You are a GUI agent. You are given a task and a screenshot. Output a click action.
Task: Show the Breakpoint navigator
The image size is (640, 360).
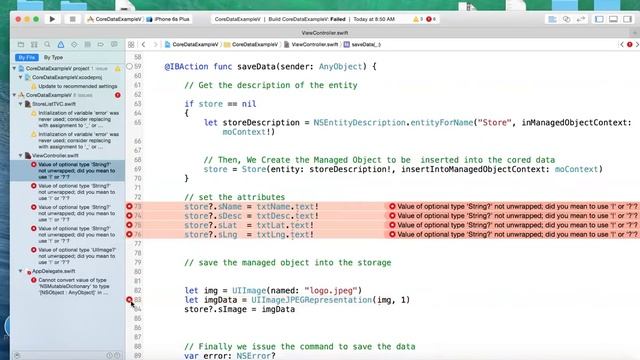(100, 44)
